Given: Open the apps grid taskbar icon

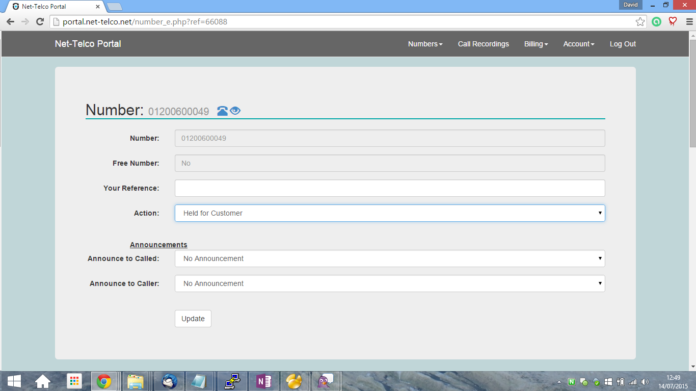Looking at the screenshot, I should 74,381.
